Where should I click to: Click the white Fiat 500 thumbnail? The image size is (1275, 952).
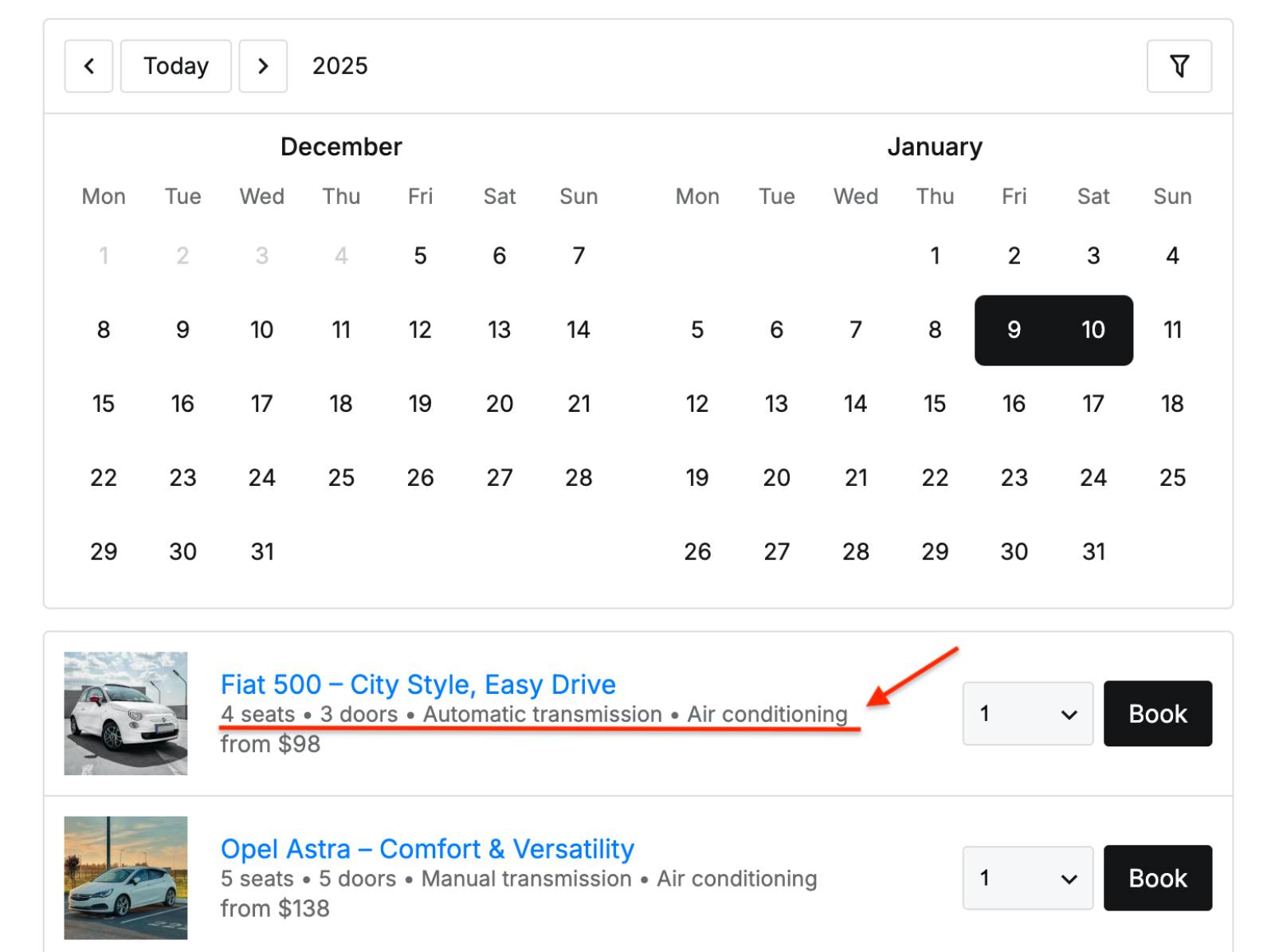[x=126, y=714]
